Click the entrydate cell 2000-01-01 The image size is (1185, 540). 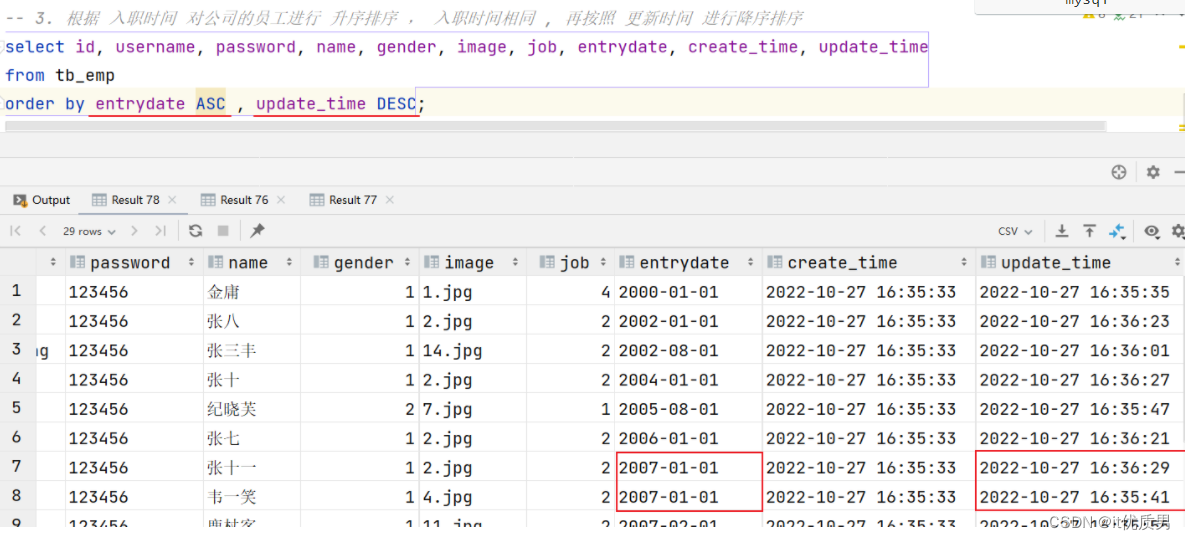tap(688, 292)
